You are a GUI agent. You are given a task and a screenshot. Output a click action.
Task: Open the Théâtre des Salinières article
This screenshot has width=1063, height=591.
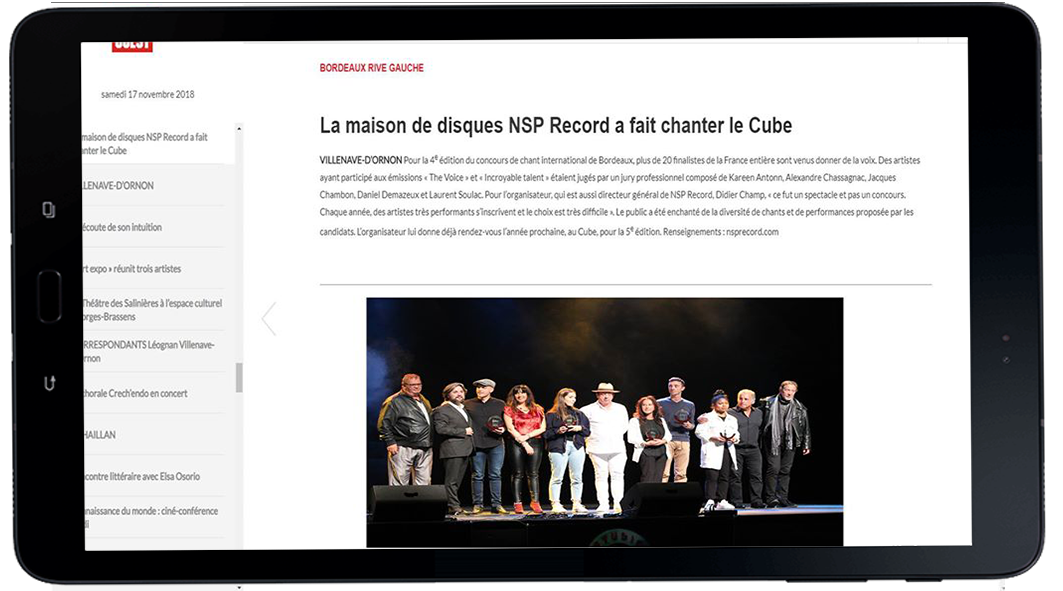[x=152, y=310]
